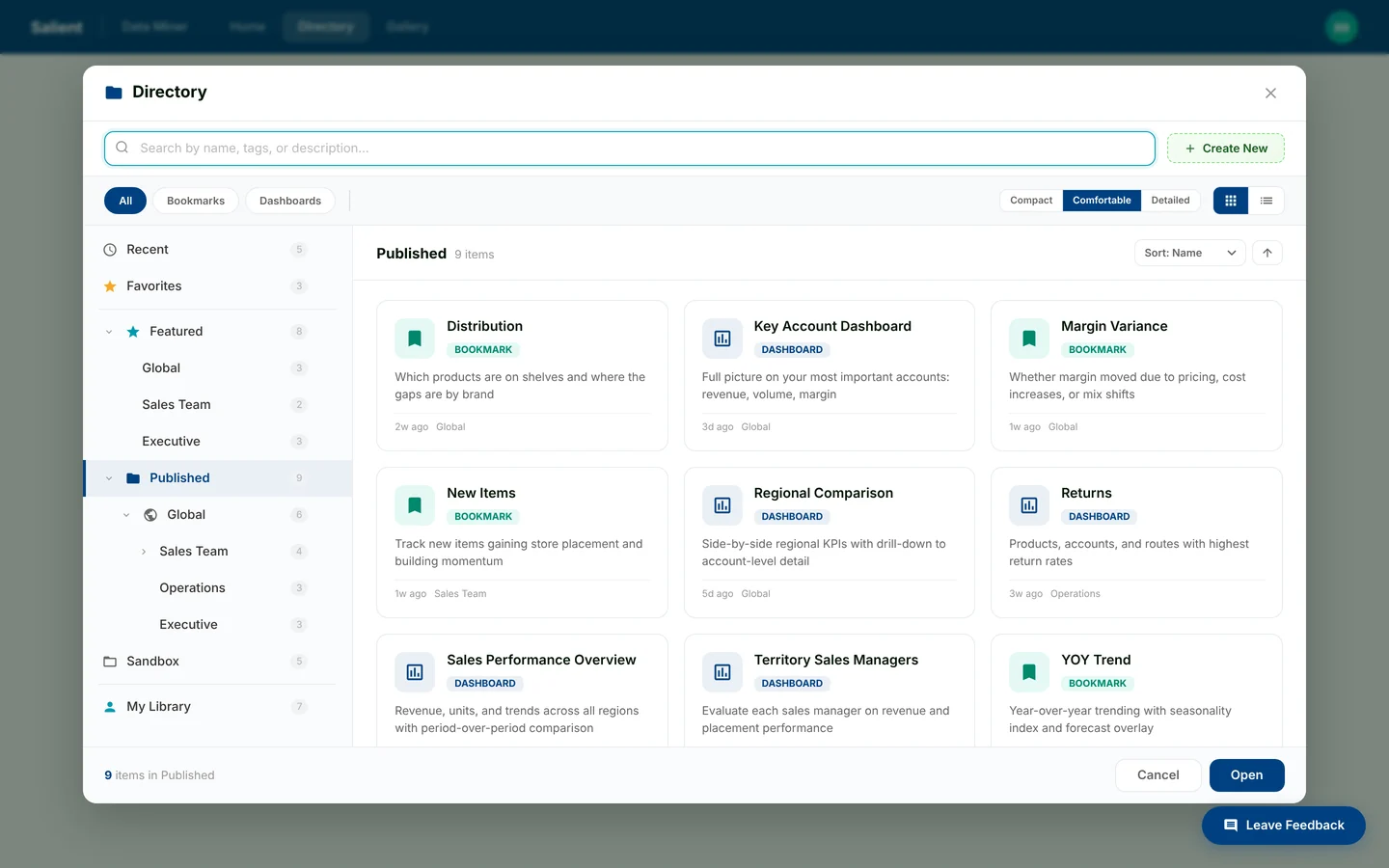Click the Key Account Dashboard chart icon
Viewport: 1389px width, 868px height.
[x=722, y=339]
